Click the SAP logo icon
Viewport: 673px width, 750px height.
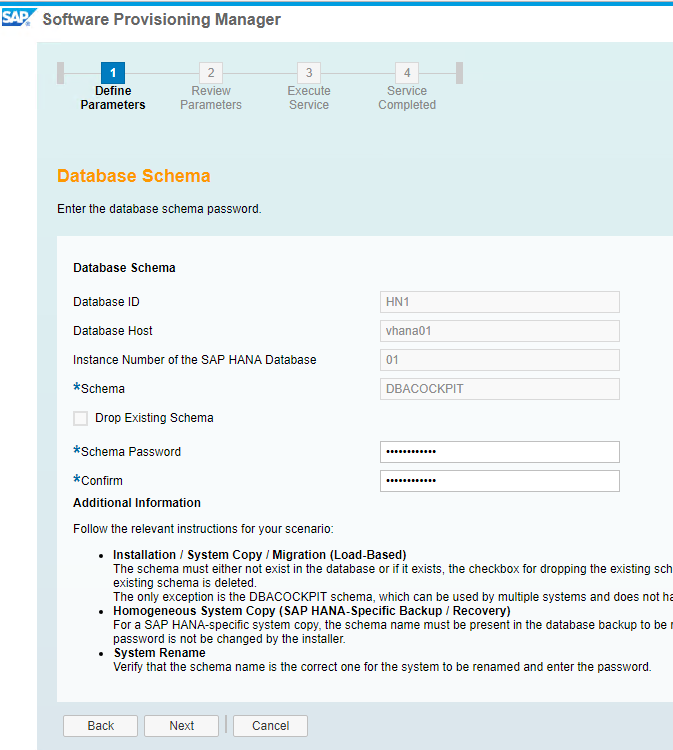(19, 18)
